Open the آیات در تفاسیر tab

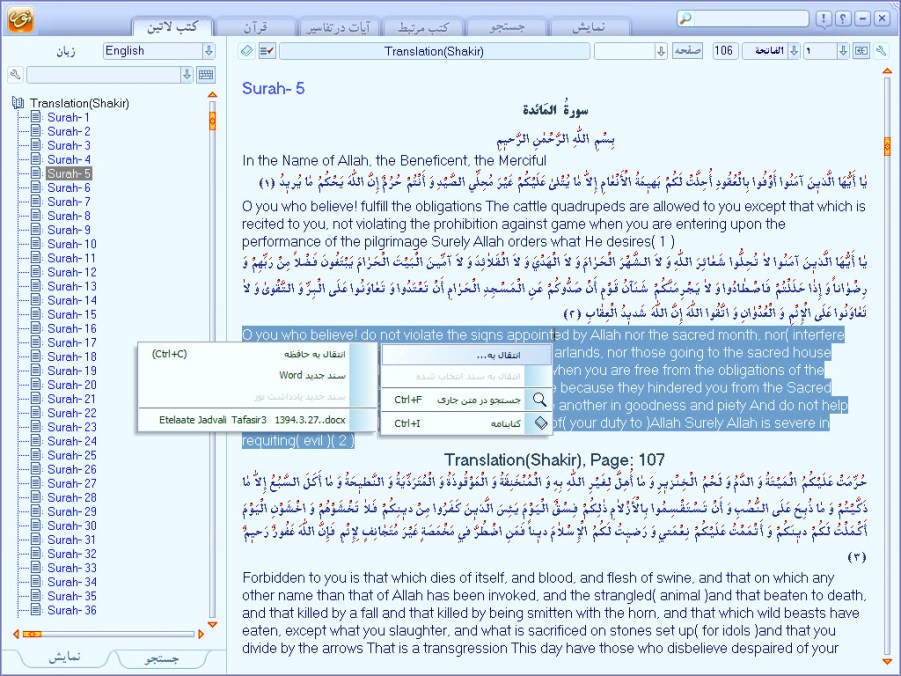pos(338,26)
